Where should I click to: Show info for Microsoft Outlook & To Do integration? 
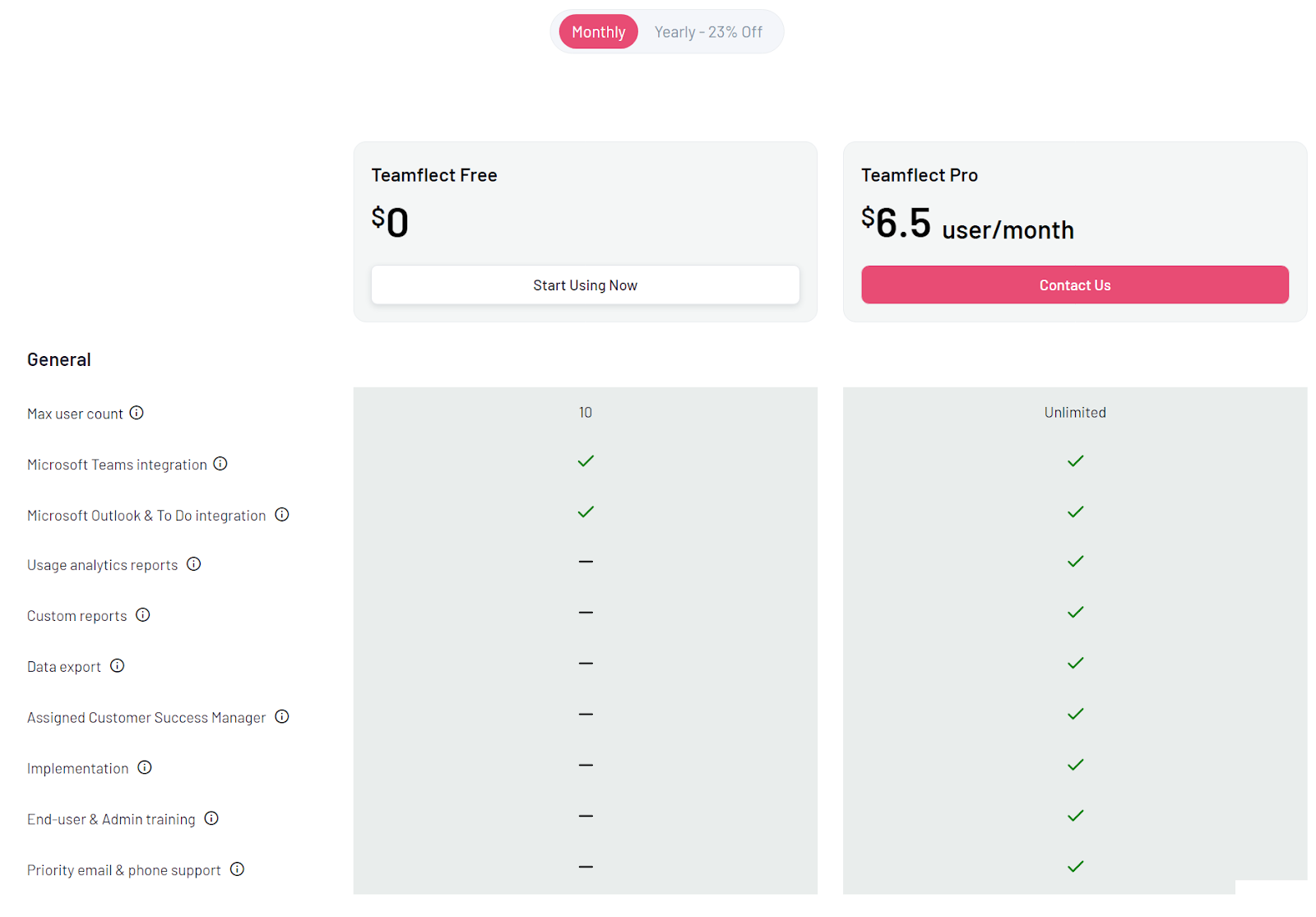[x=282, y=515]
